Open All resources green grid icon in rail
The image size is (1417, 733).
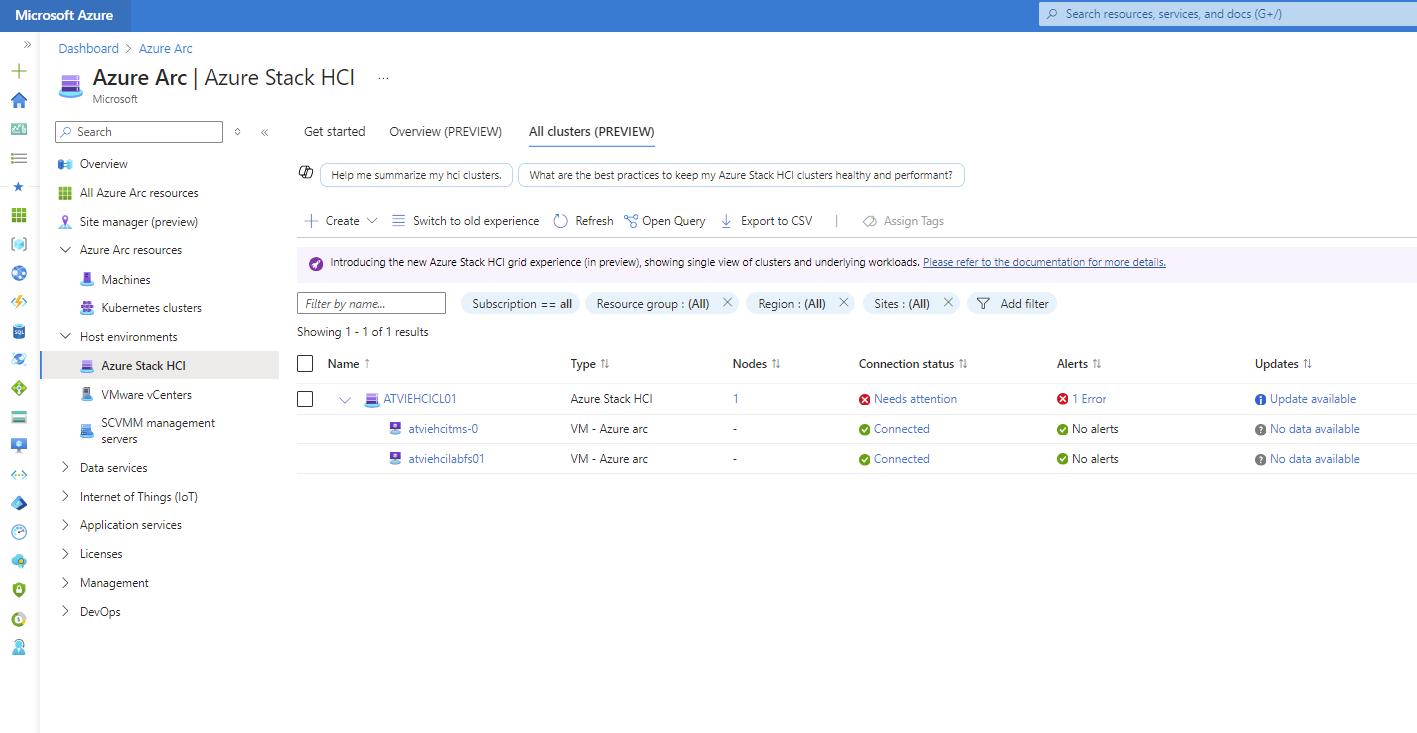[19, 215]
